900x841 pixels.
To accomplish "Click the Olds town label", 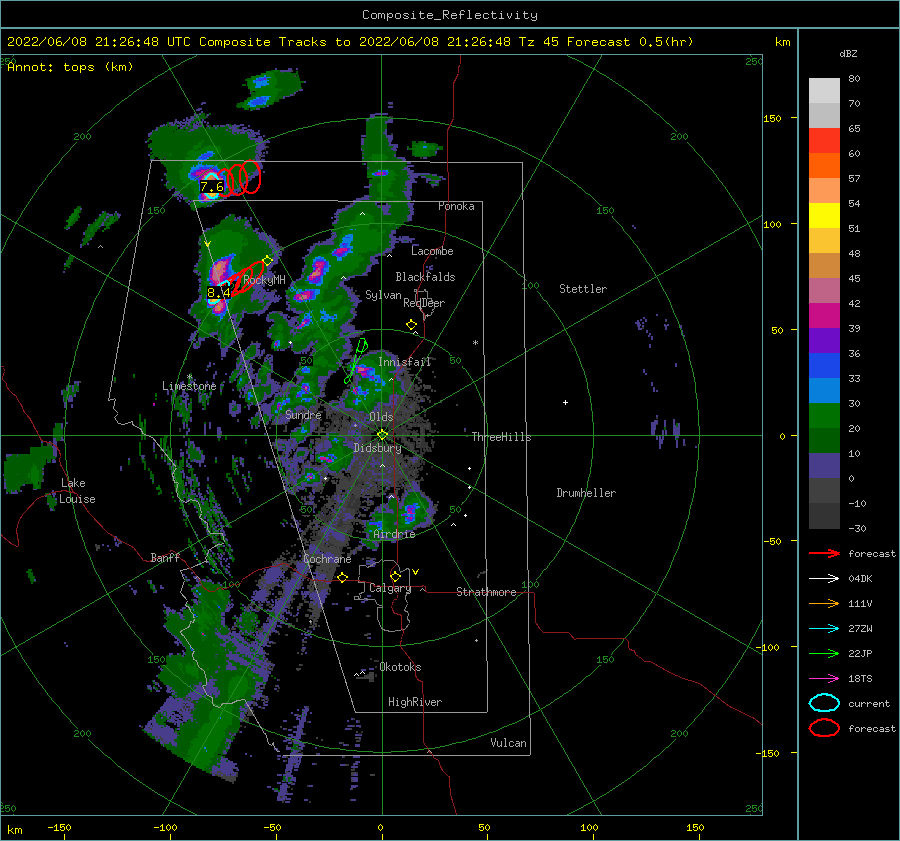I will pos(381,417).
